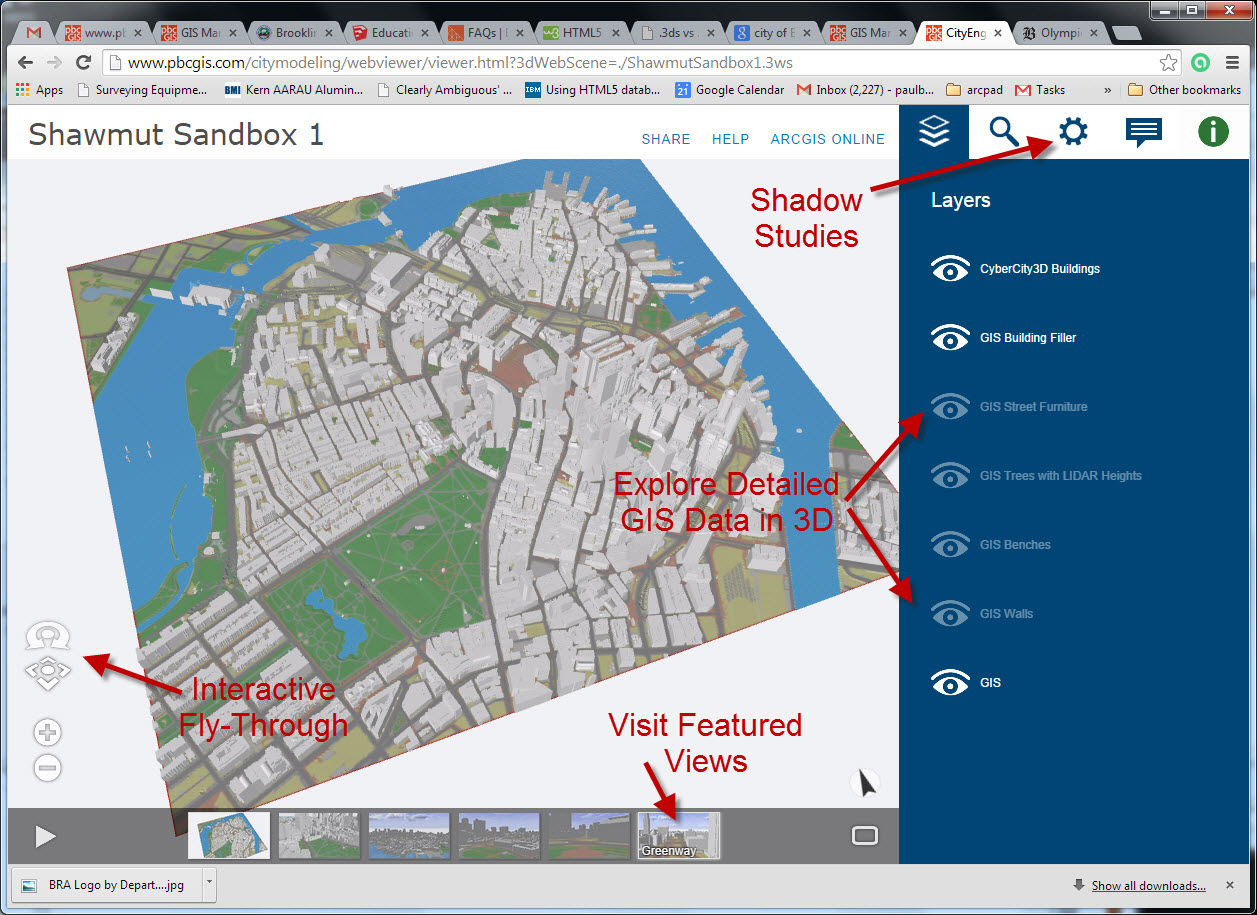
Task: Open the comments speech bubble icon
Action: [x=1143, y=132]
